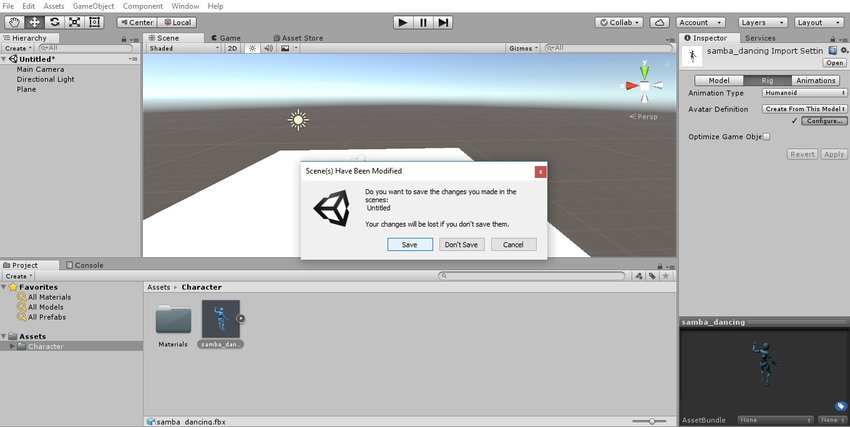This screenshot has width=850, height=427.
Task: Open the Assets menu
Action: coord(54,6)
